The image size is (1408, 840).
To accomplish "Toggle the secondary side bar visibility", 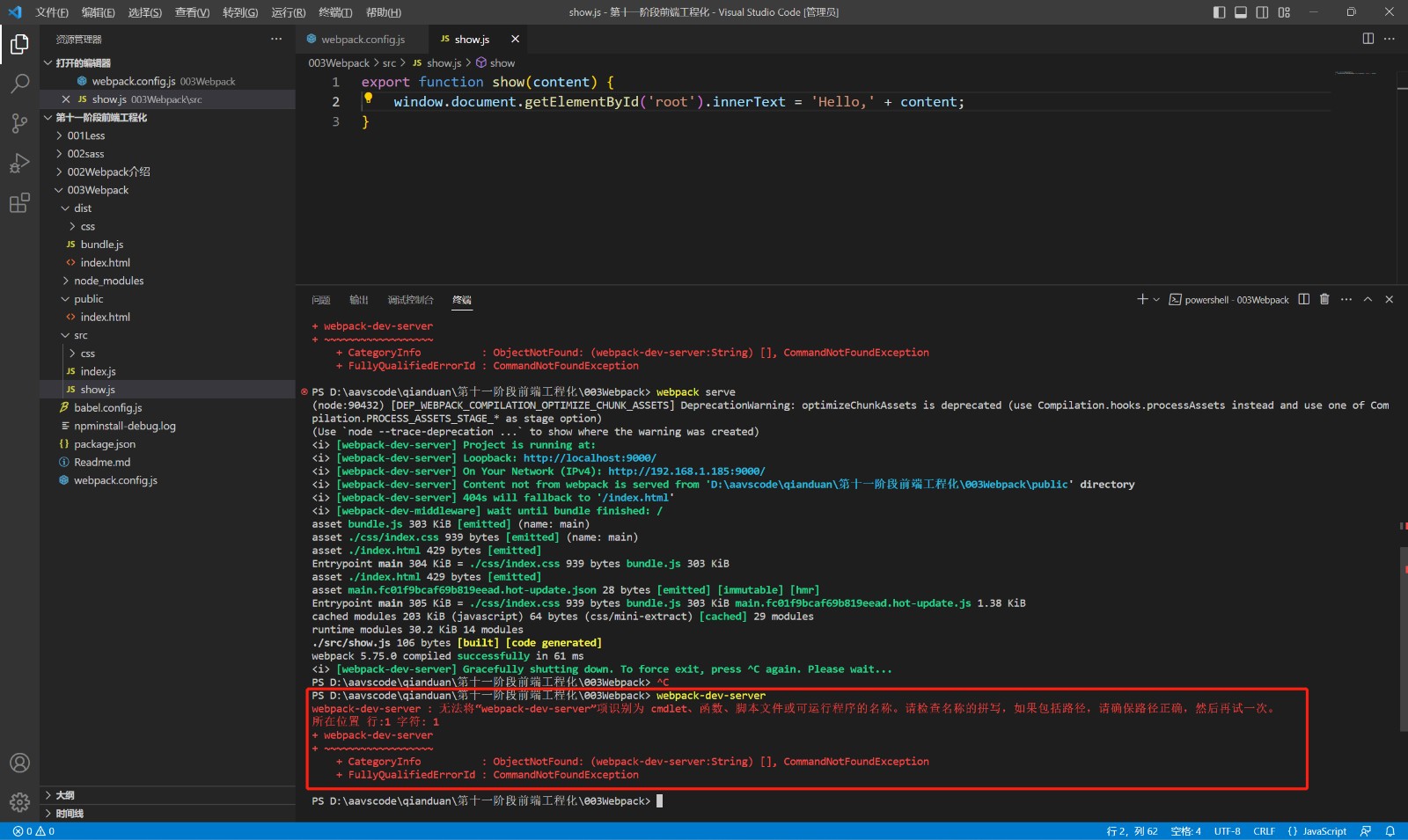I will [1263, 12].
